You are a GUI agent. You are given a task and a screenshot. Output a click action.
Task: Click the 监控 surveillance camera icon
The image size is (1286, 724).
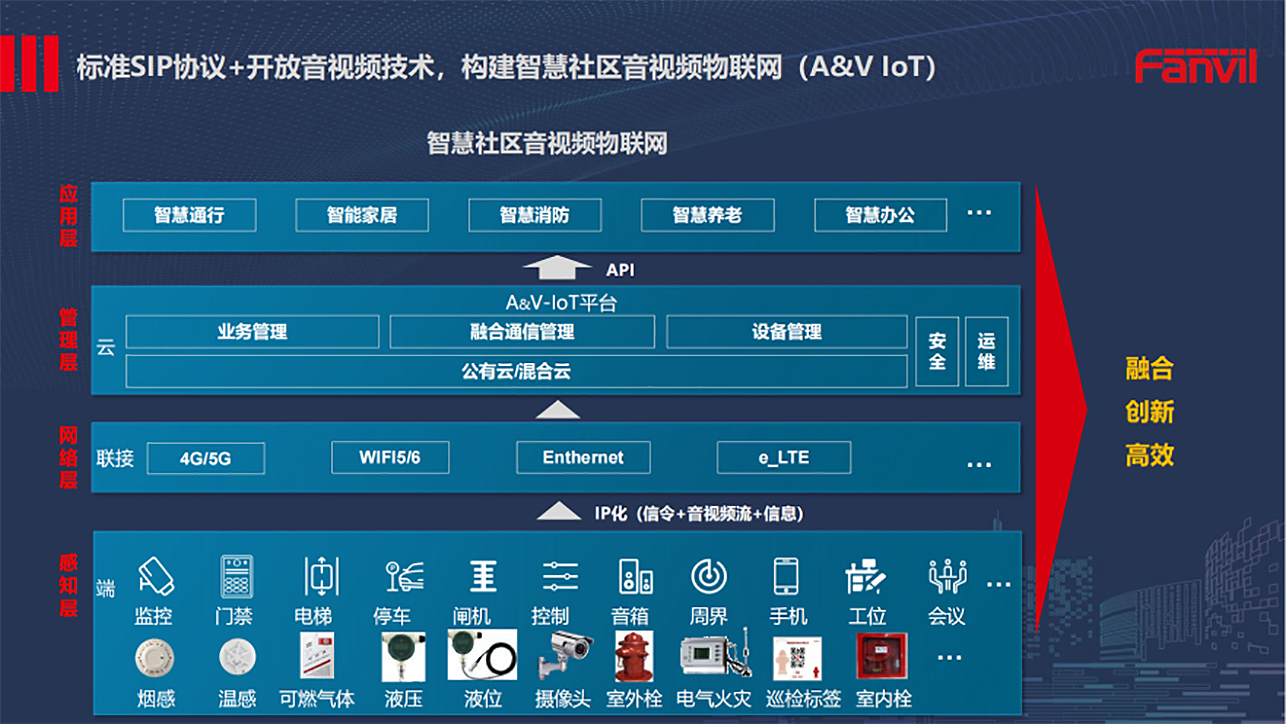(x=155, y=576)
